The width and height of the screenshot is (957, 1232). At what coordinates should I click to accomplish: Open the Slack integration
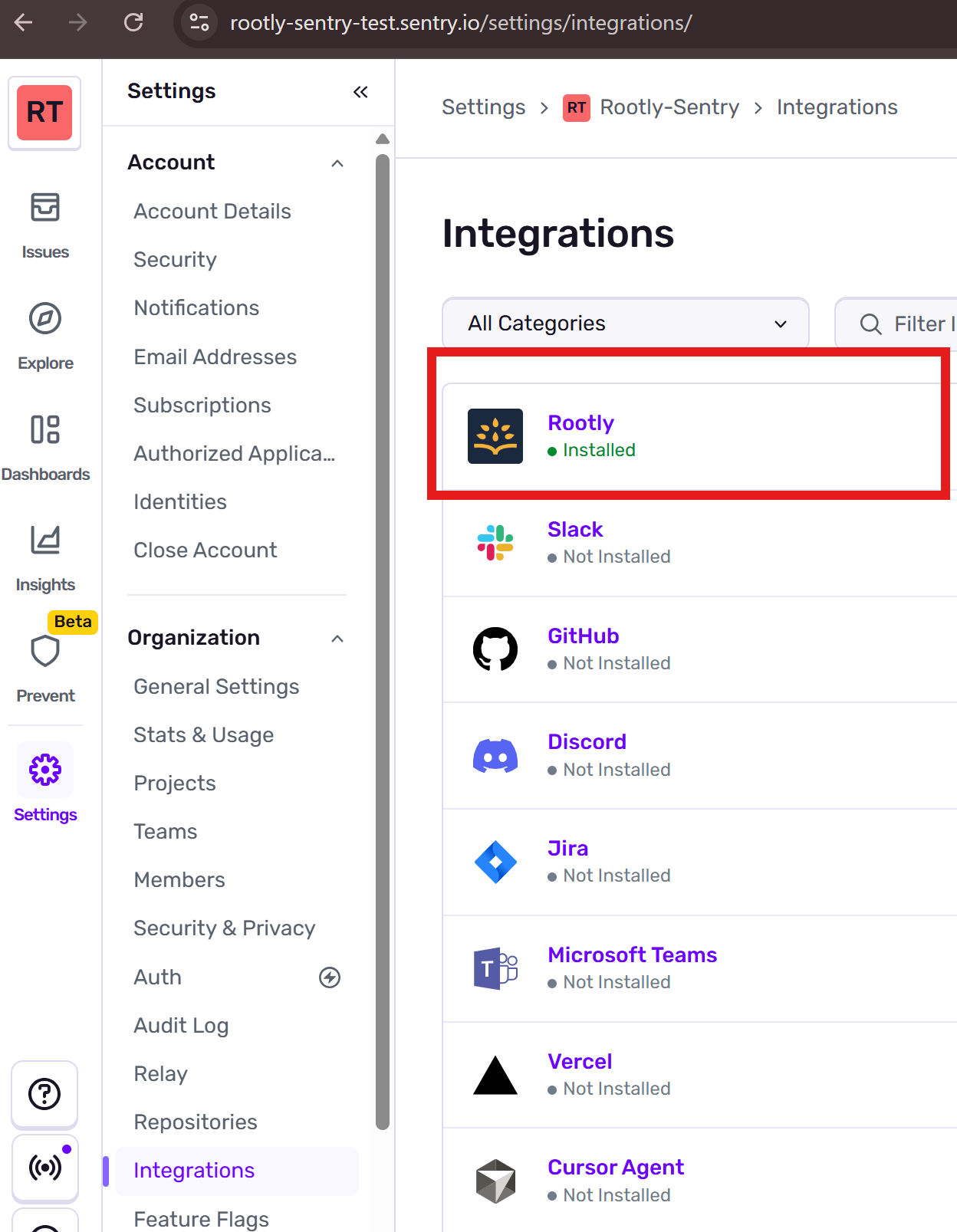coord(575,530)
